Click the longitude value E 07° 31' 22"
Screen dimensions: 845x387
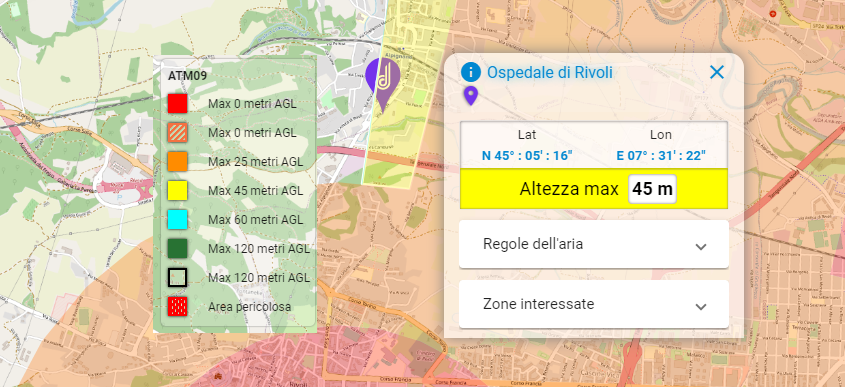click(661, 156)
